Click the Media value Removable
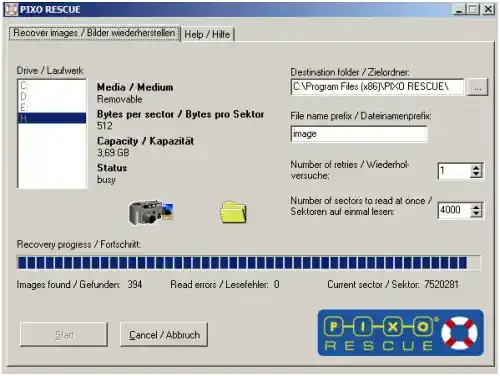Screen dimensions: 500x376 point(119,99)
